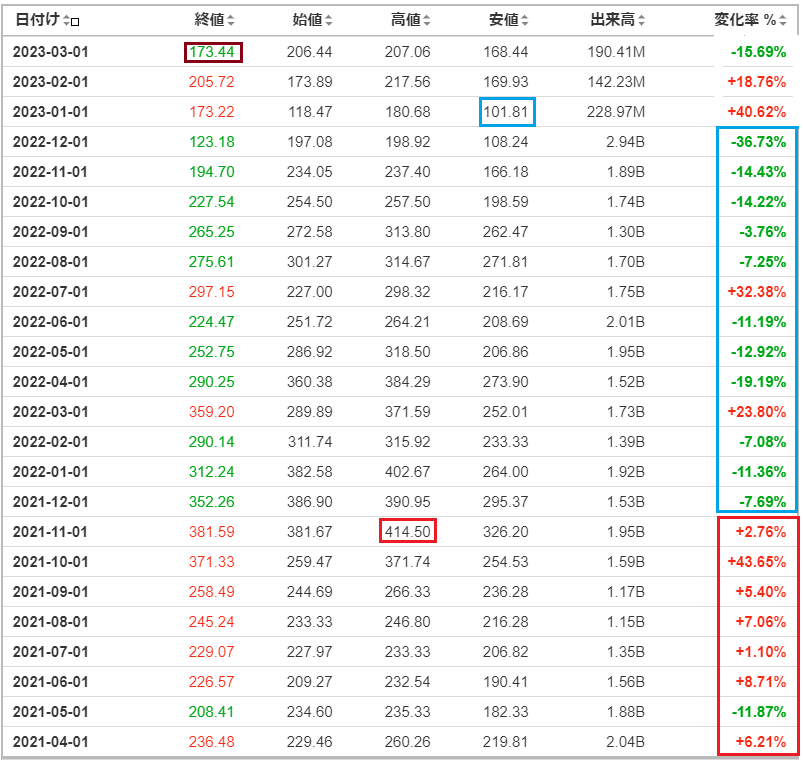Select the low price 101.81
This screenshot has width=803, height=760.
click(x=506, y=112)
